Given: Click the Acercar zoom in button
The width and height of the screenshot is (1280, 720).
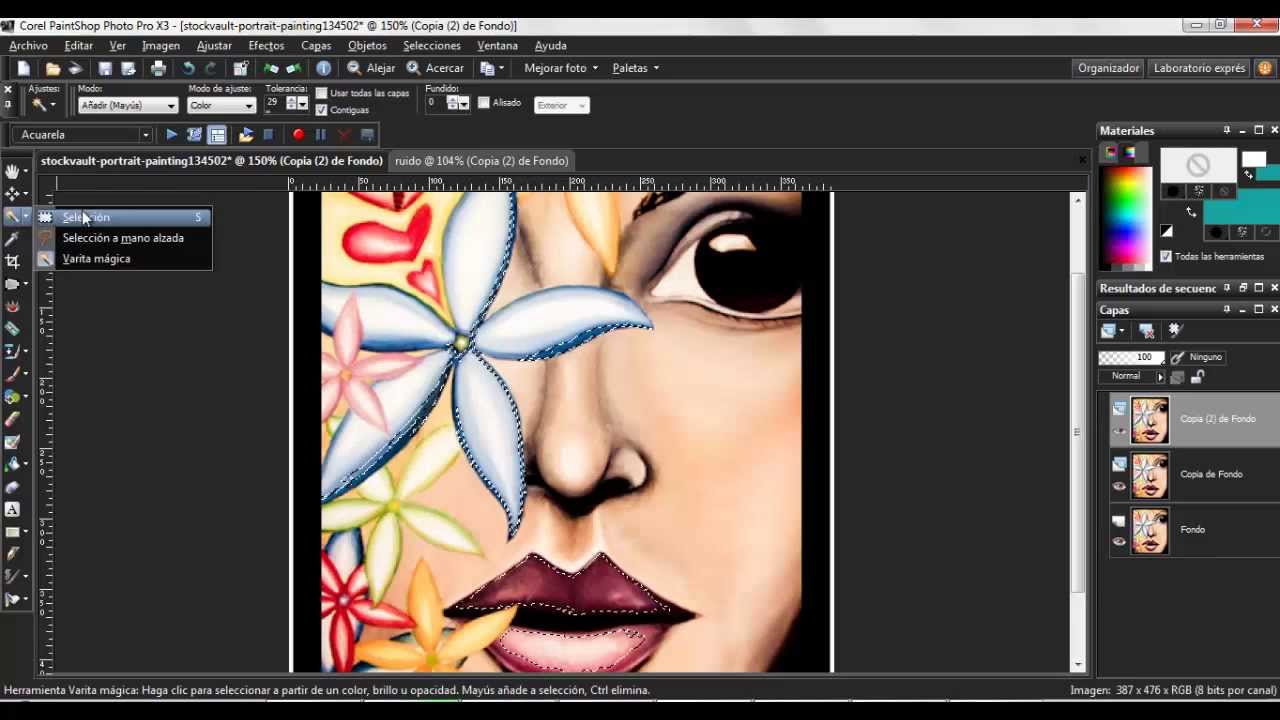Looking at the screenshot, I should pos(435,68).
